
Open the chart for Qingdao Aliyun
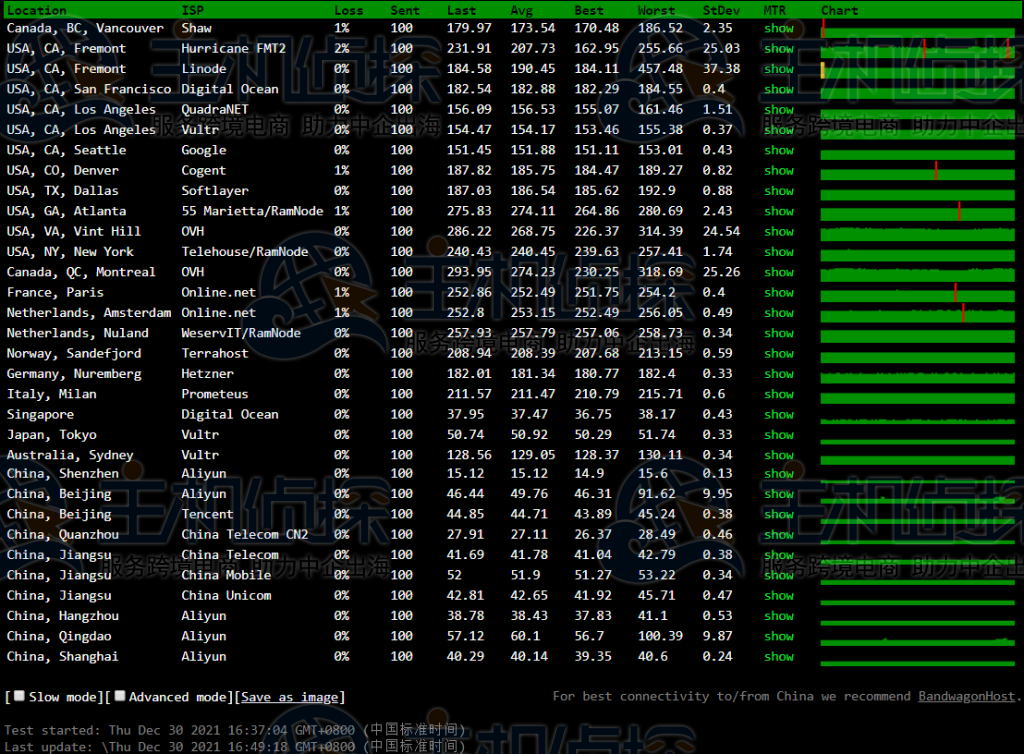pyautogui.click(x=917, y=636)
